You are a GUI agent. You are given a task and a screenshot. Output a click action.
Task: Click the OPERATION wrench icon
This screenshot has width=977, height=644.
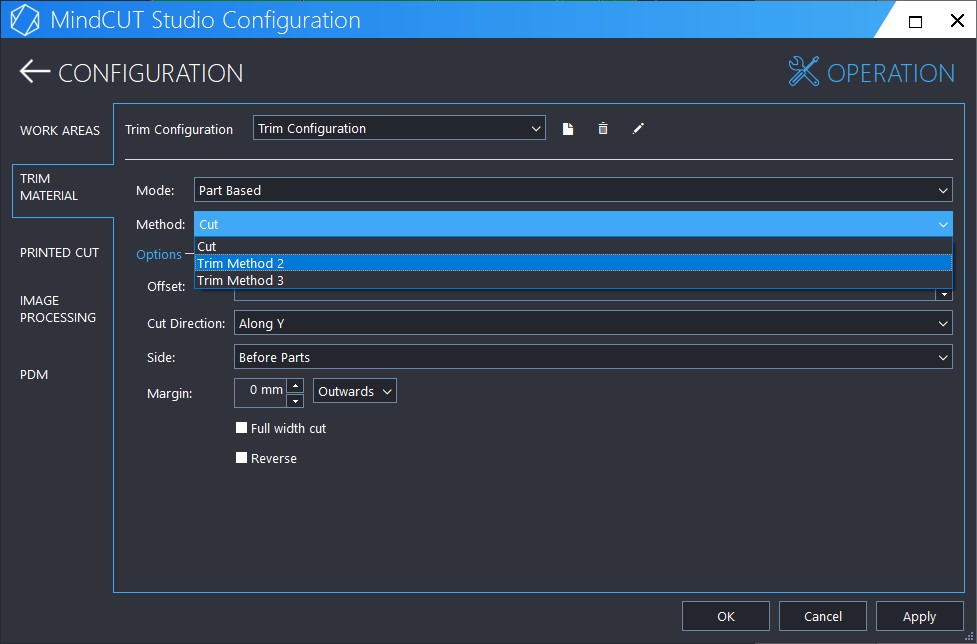[x=803, y=72]
